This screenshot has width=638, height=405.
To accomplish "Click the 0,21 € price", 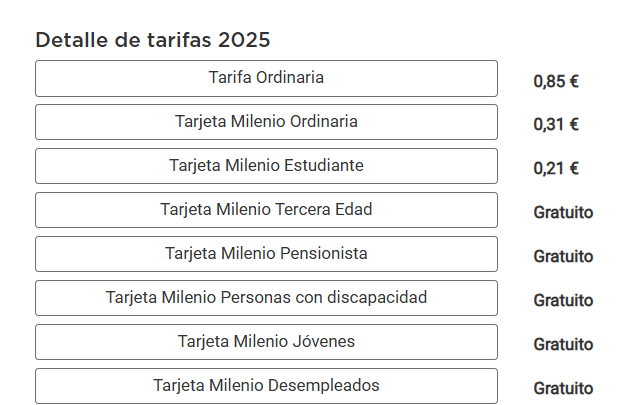I will coord(556,169).
